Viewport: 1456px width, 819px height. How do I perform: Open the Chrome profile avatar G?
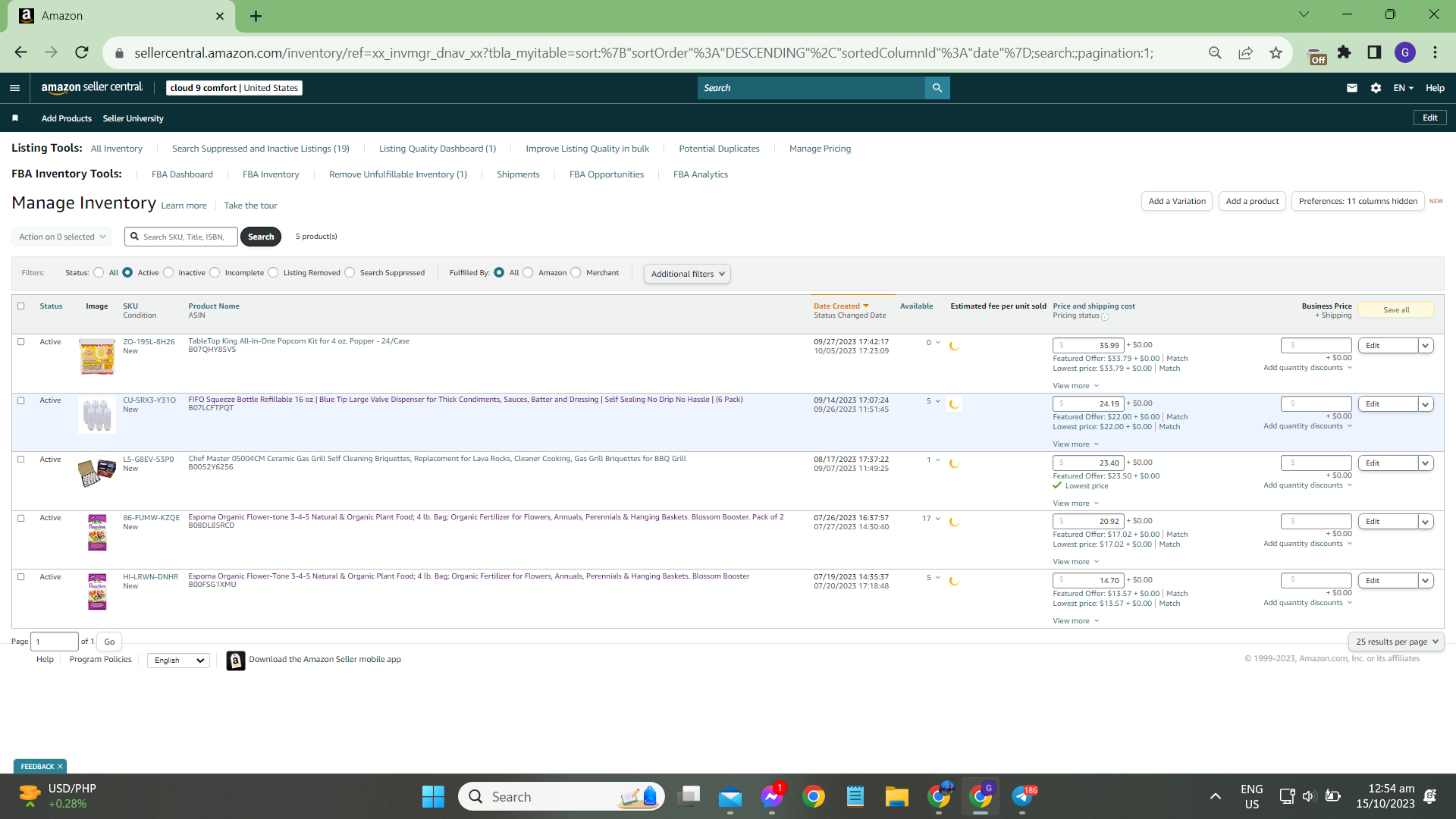click(1405, 52)
